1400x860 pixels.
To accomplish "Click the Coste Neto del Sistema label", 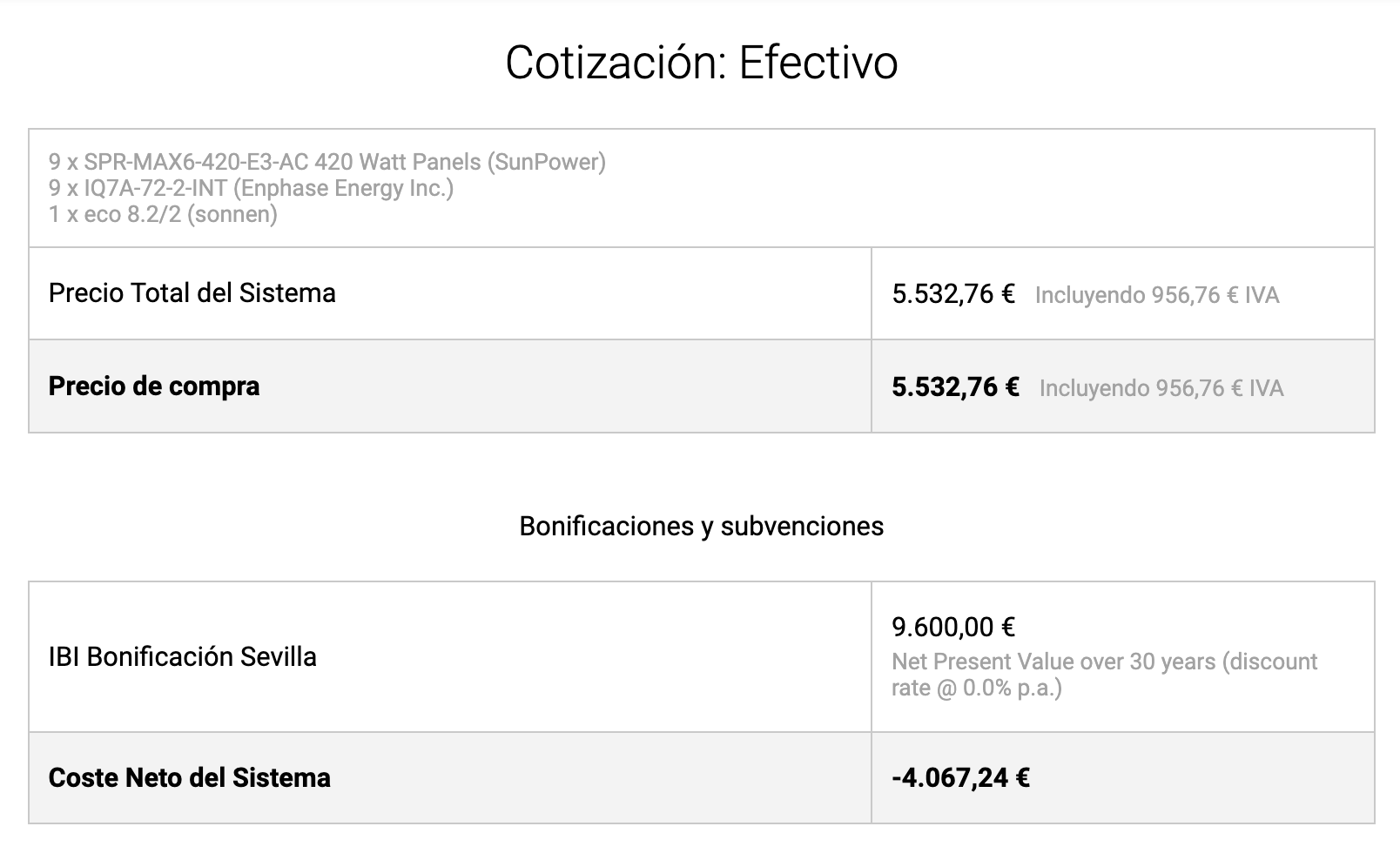I will [x=189, y=777].
